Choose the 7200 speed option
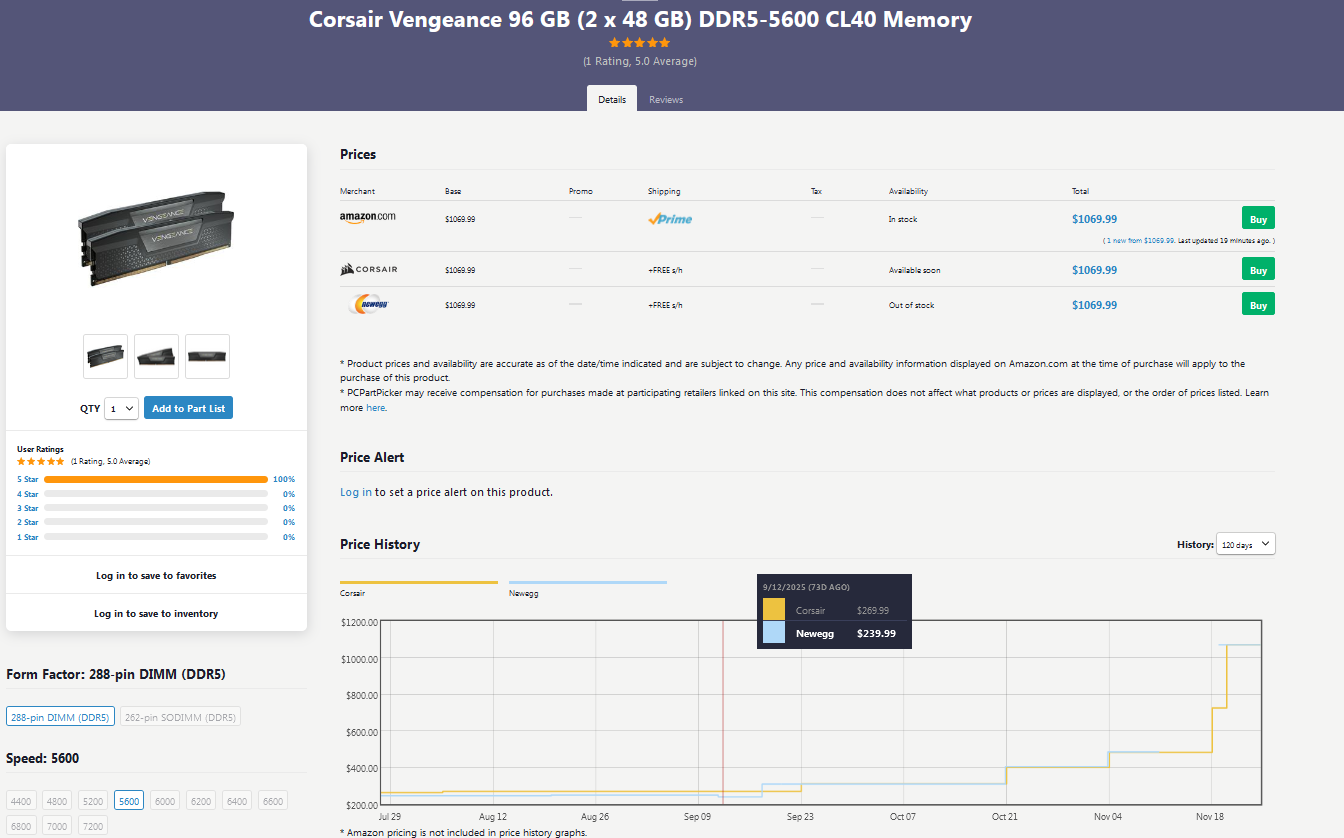The width and height of the screenshot is (1344, 838). point(93,827)
